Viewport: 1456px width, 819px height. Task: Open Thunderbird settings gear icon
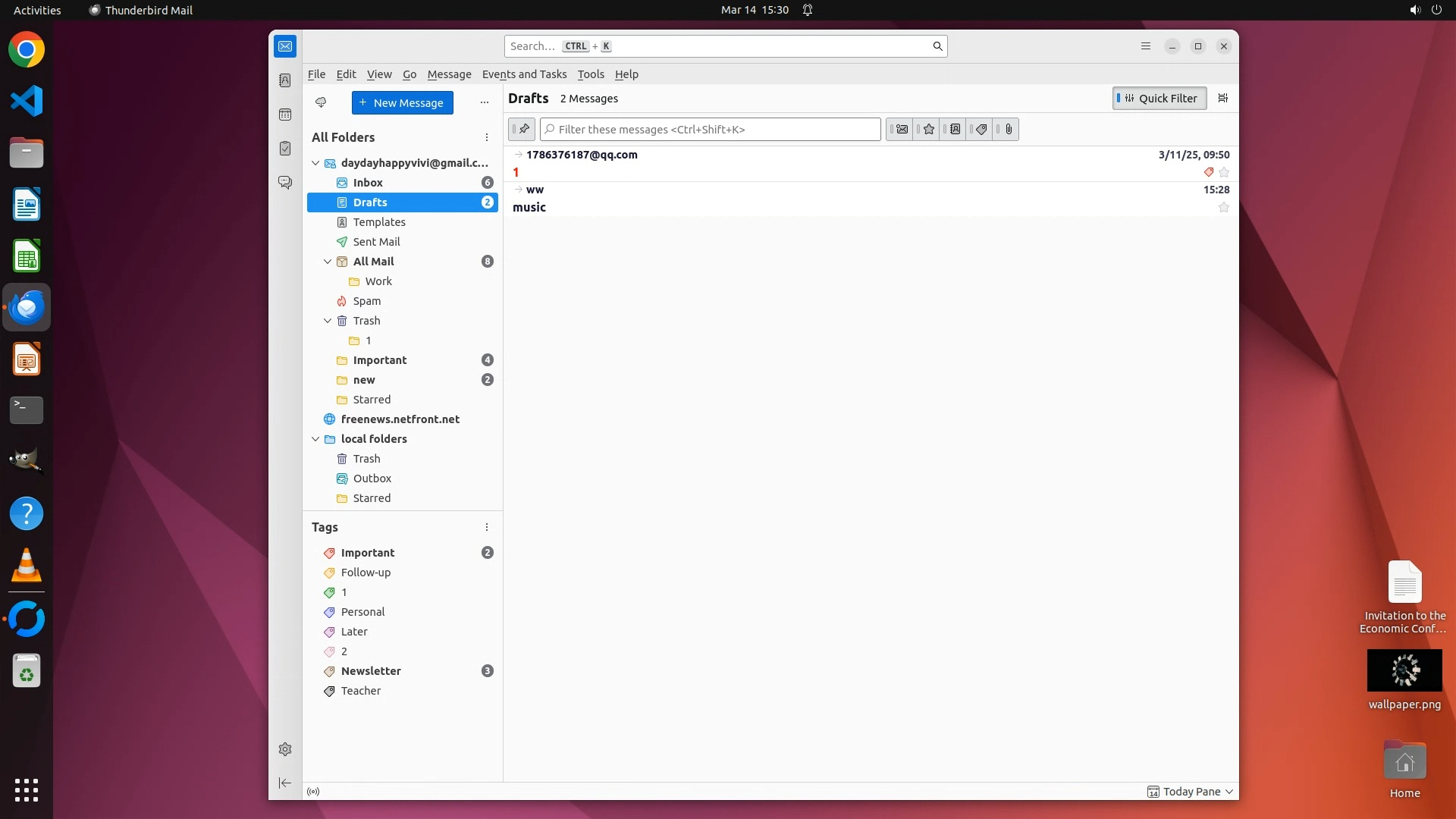coord(285,749)
